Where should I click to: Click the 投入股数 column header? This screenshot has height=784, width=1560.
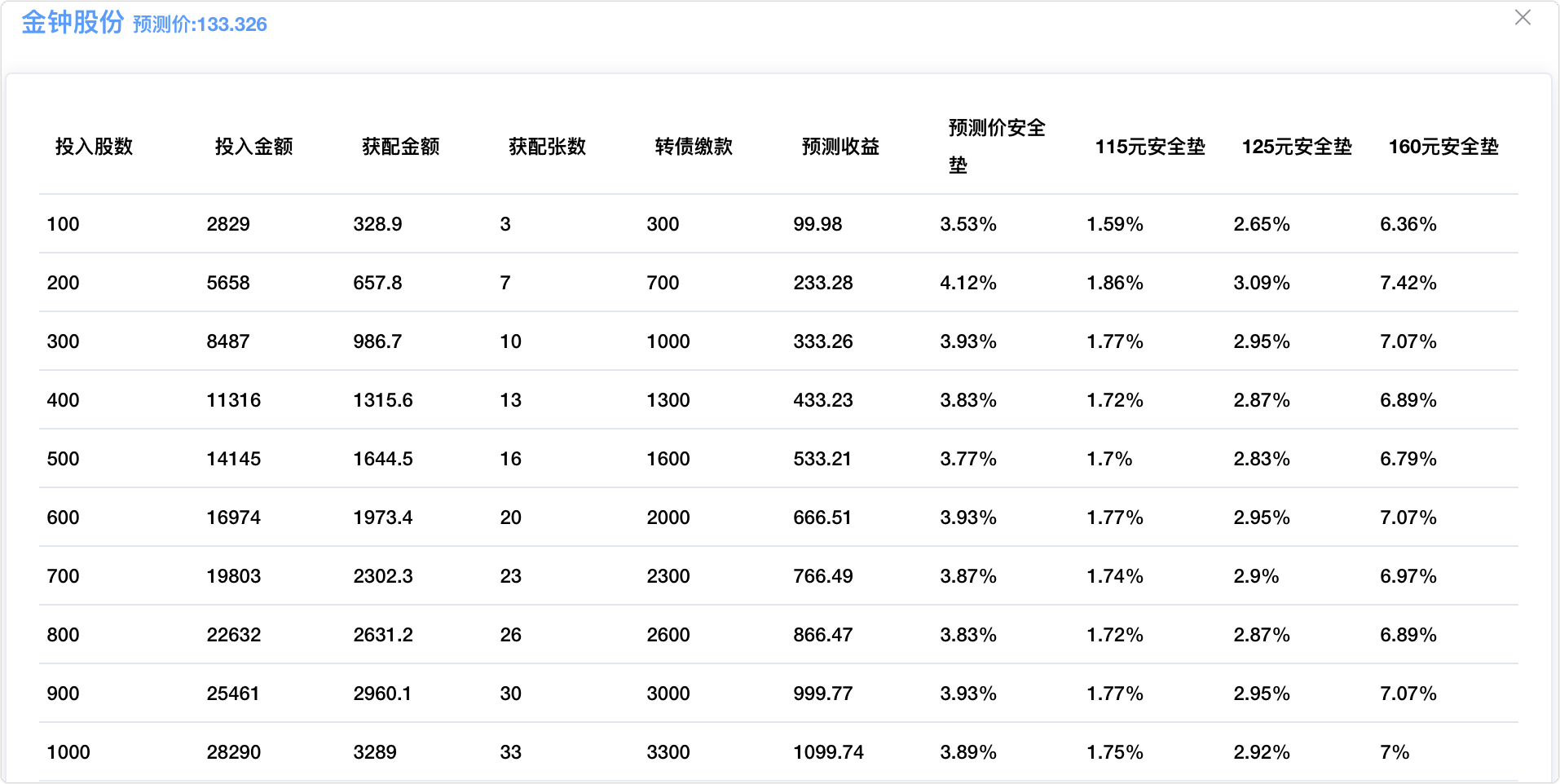click(94, 147)
